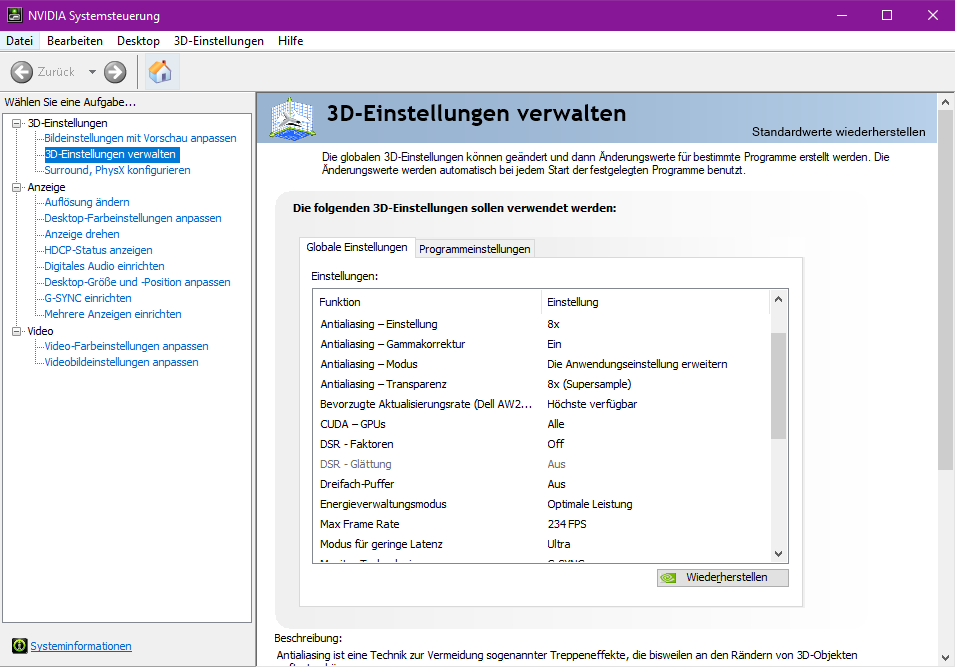Open Desktop-Größe und -Position anpassen

click(x=137, y=282)
